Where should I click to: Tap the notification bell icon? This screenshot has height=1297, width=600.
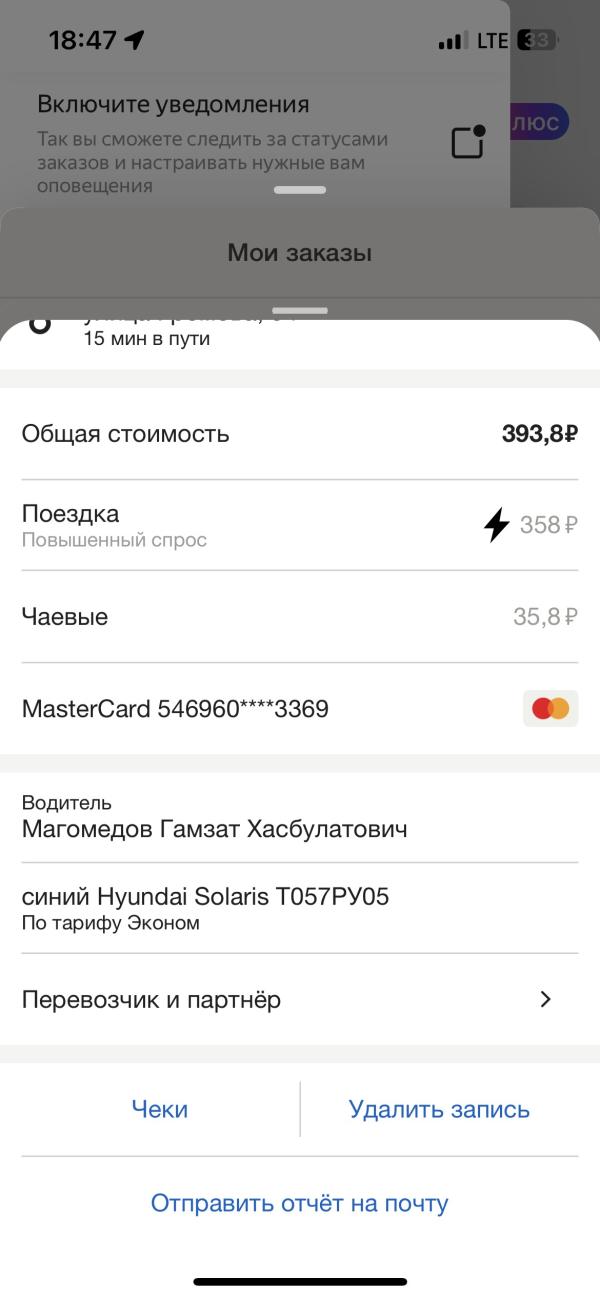click(468, 141)
